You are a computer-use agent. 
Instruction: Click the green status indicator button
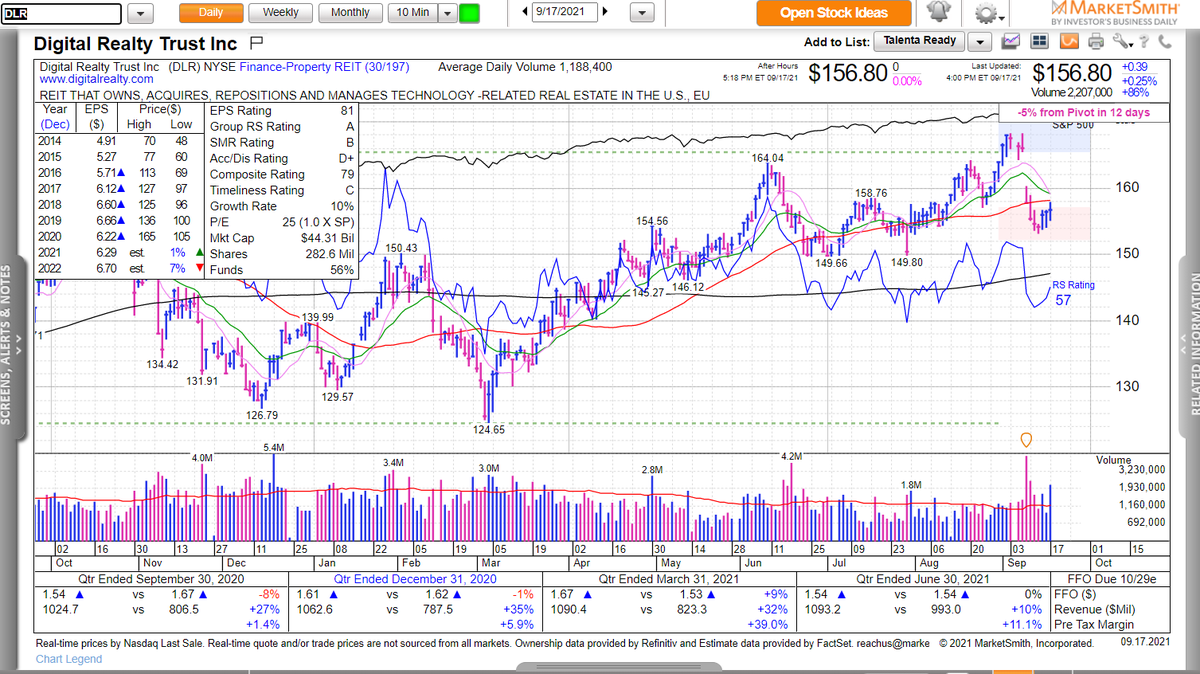[x=469, y=13]
